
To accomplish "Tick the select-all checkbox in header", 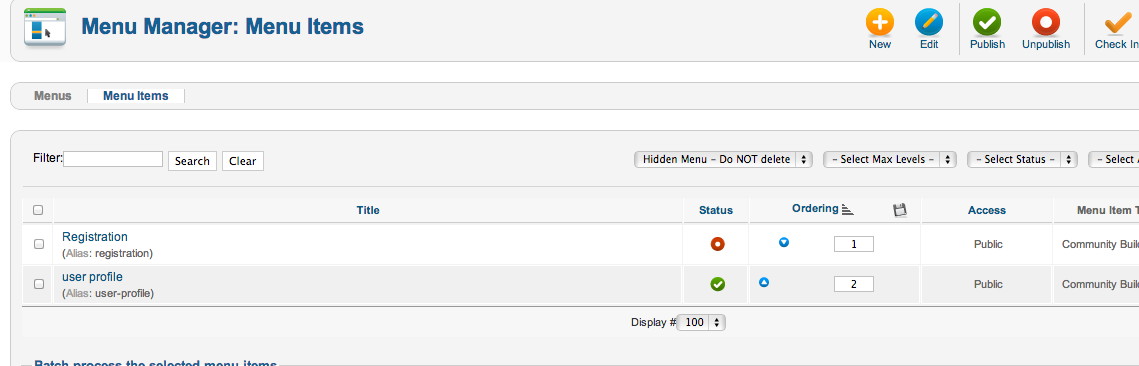I will (38, 210).
